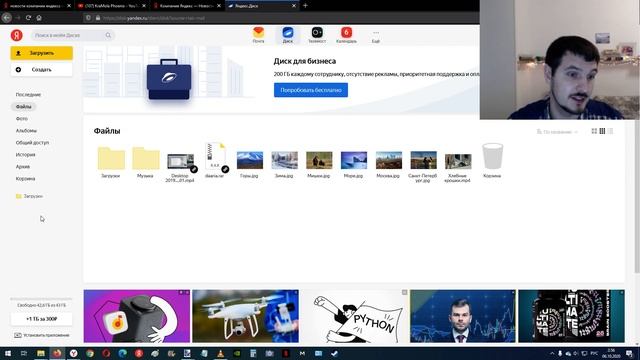The width and height of the screenshot is (640, 360).
Task: Select the Санкт-Петербург.jpg image
Action: click(423, 166)
